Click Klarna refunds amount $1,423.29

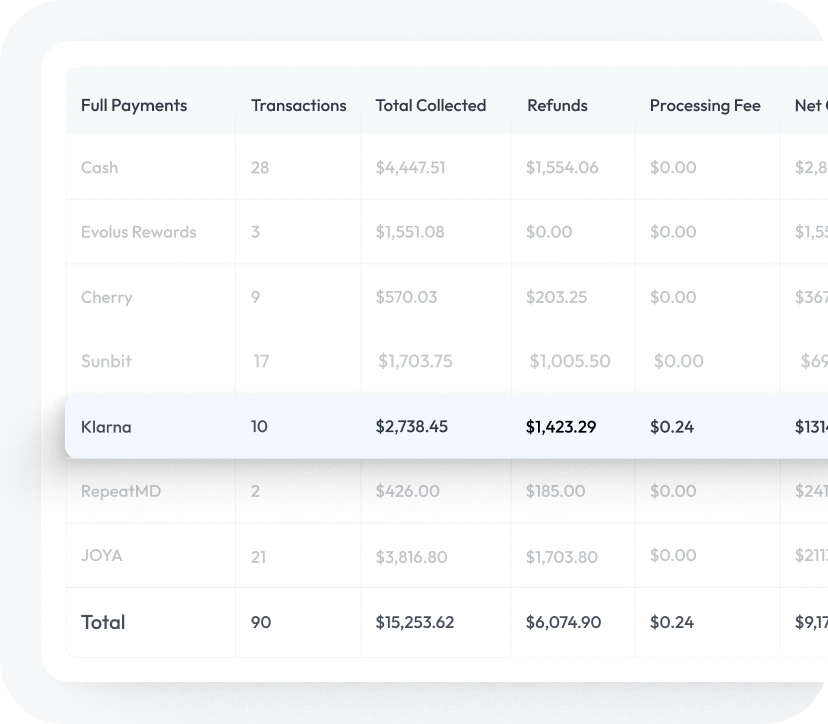(560, 427)
